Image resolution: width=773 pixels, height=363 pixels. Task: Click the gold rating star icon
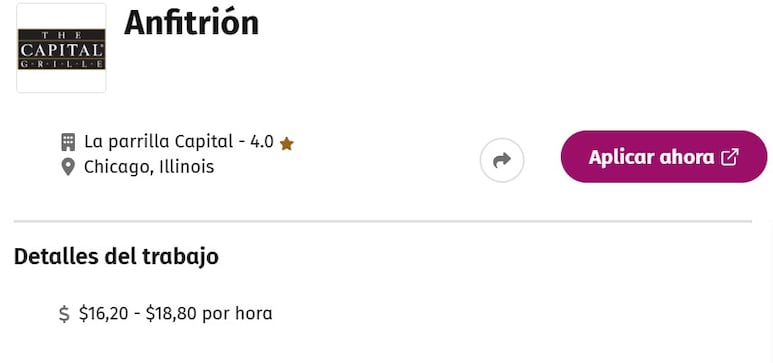point(286,144)
